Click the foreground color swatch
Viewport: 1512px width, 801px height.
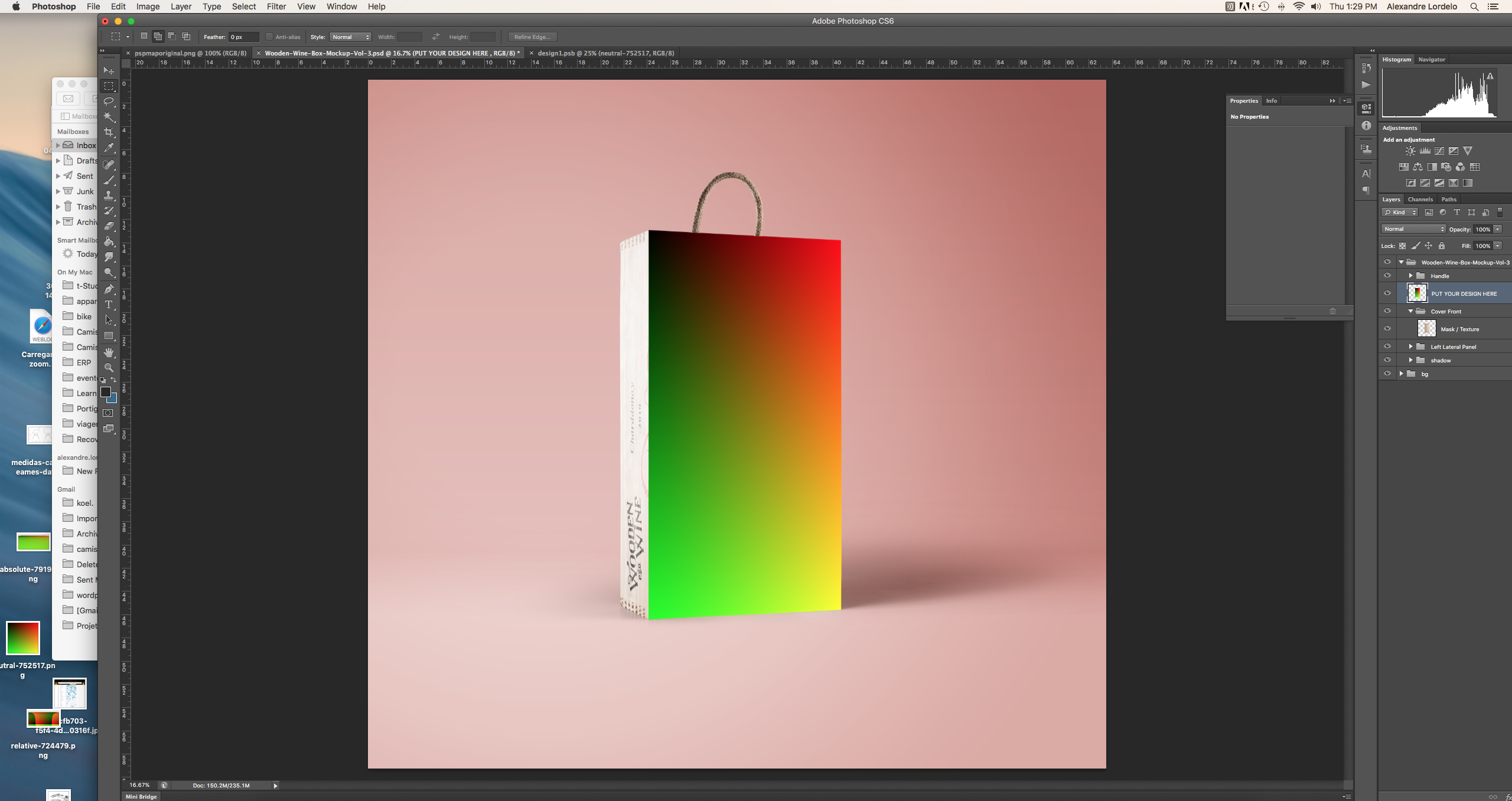(106, 392)
